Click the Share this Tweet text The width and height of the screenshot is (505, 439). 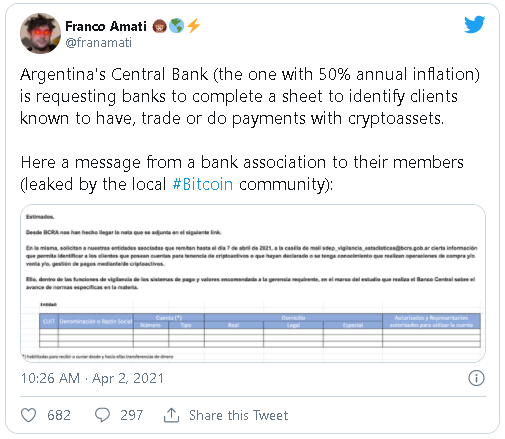click(x=239, y=415)
